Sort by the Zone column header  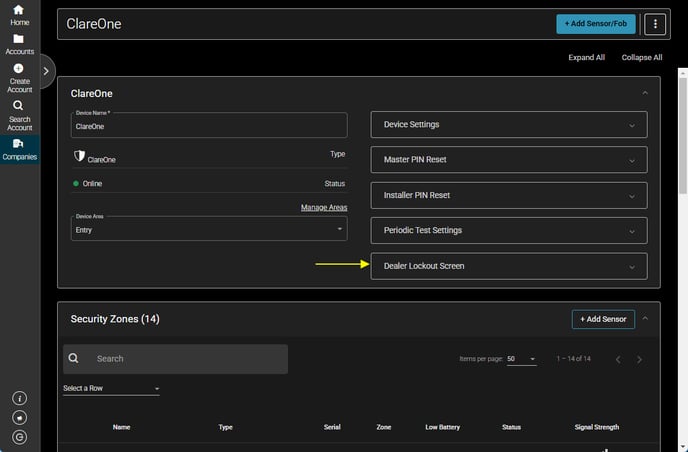[x=383, y=427]
